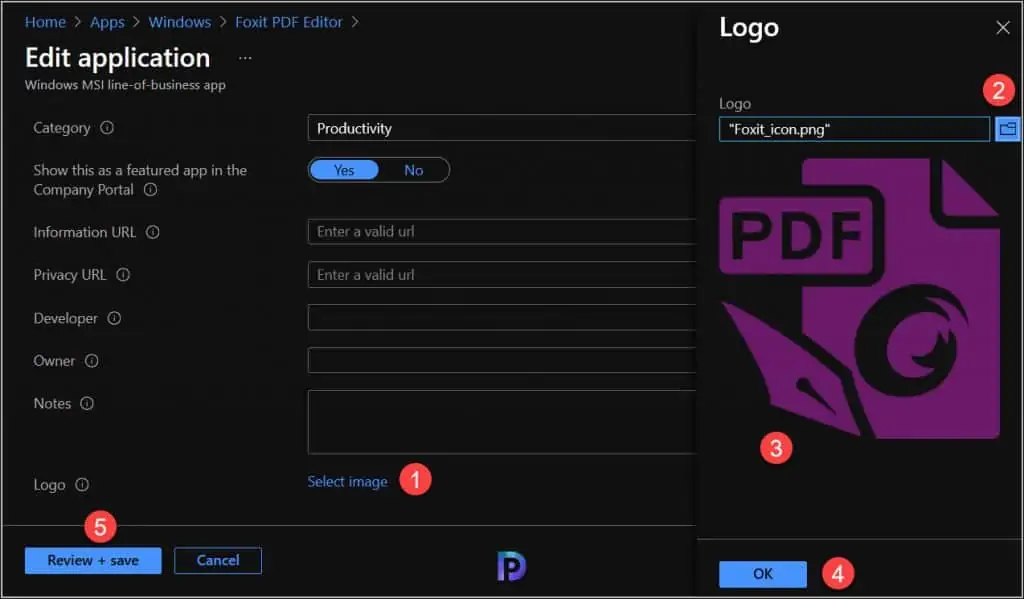1024x599 pixels.
Task: Click the info icon next to Information URL
Action: point(153,232)
